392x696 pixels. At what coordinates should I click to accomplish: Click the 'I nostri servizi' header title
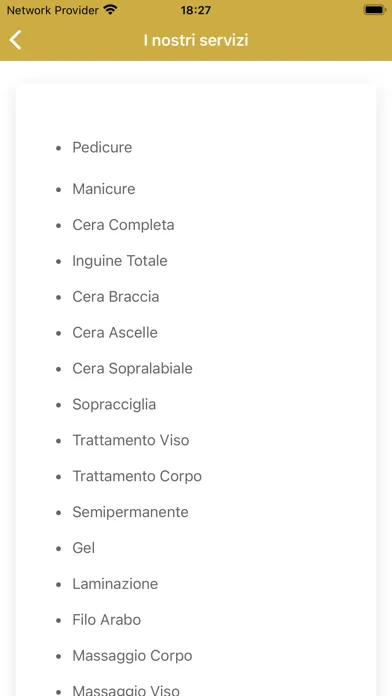tap(196, 40)
